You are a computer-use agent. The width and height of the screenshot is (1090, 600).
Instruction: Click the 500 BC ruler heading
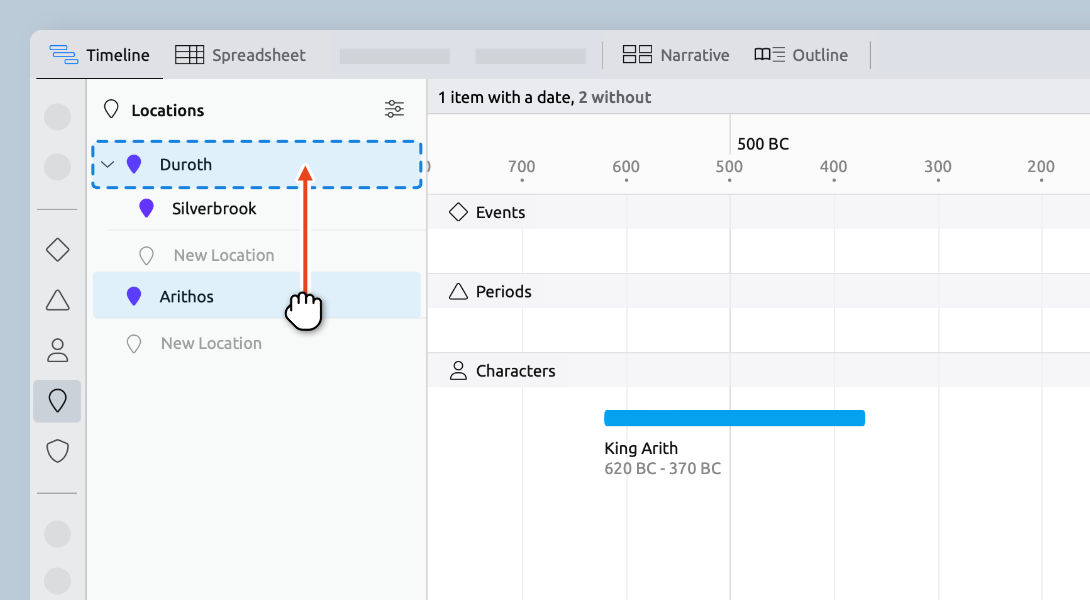coord(763,144)
